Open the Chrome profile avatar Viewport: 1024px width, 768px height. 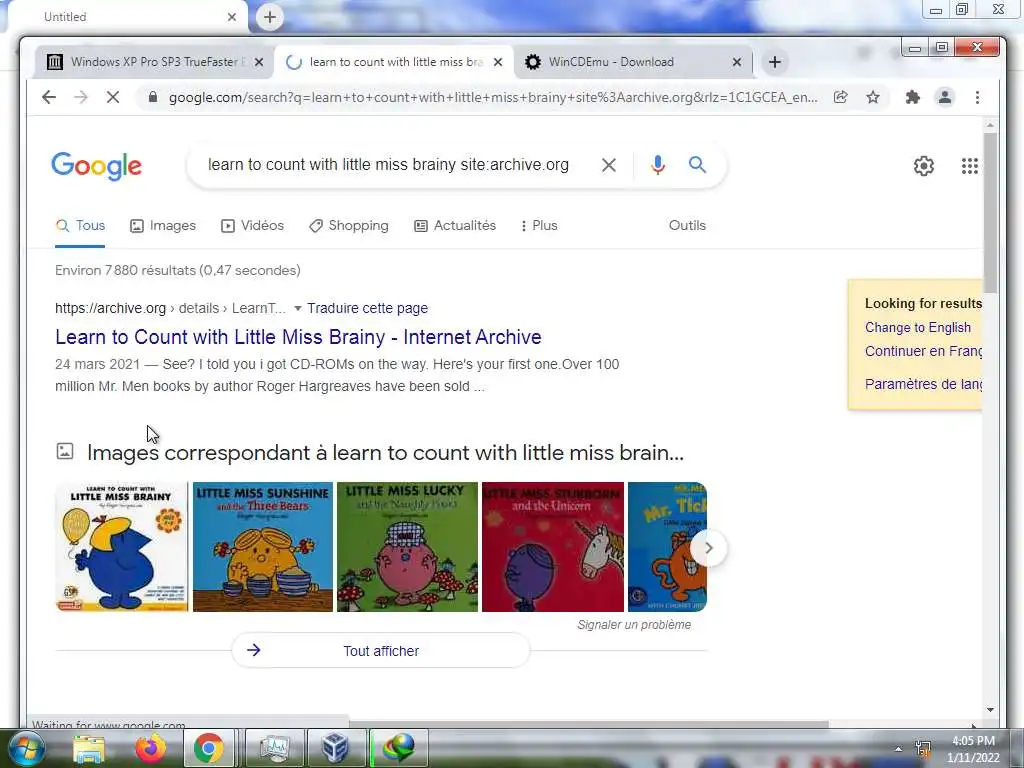945,97
